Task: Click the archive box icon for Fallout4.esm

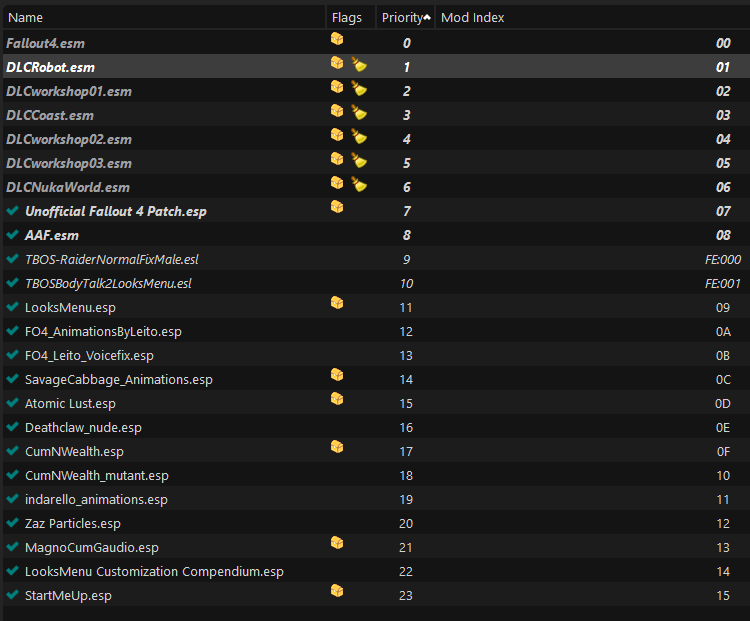Action: [337, 39]
